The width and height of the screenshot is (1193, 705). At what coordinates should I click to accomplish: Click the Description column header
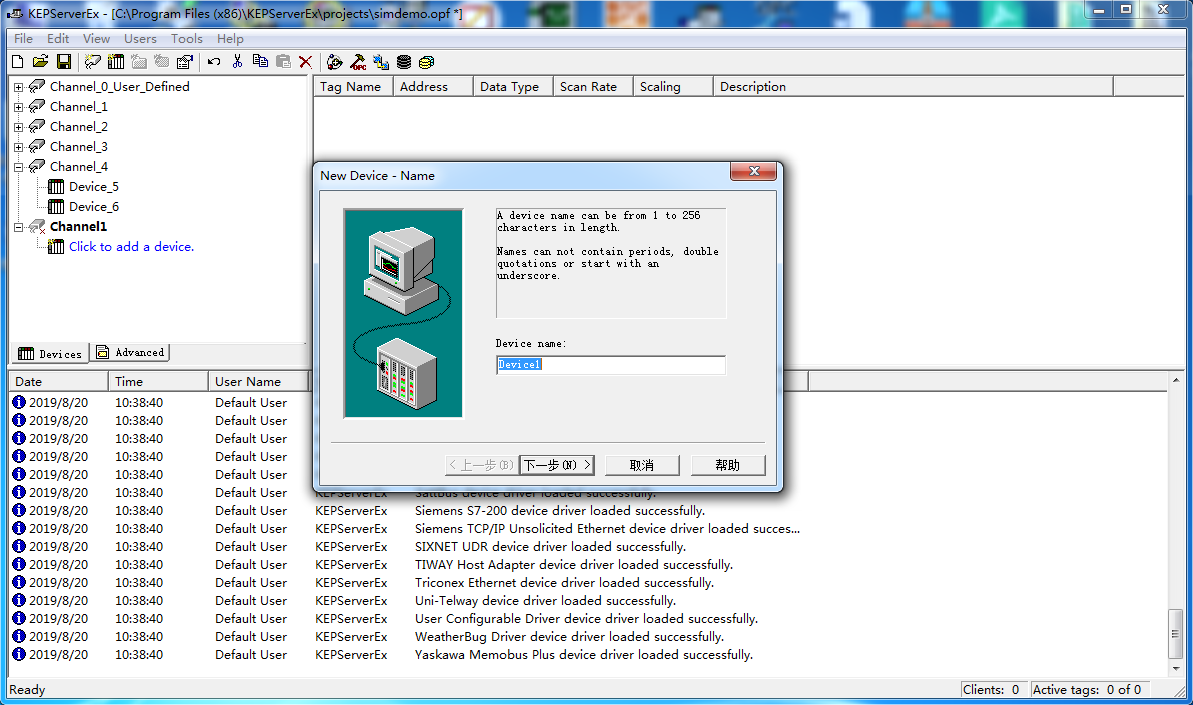tap(913, 87)
